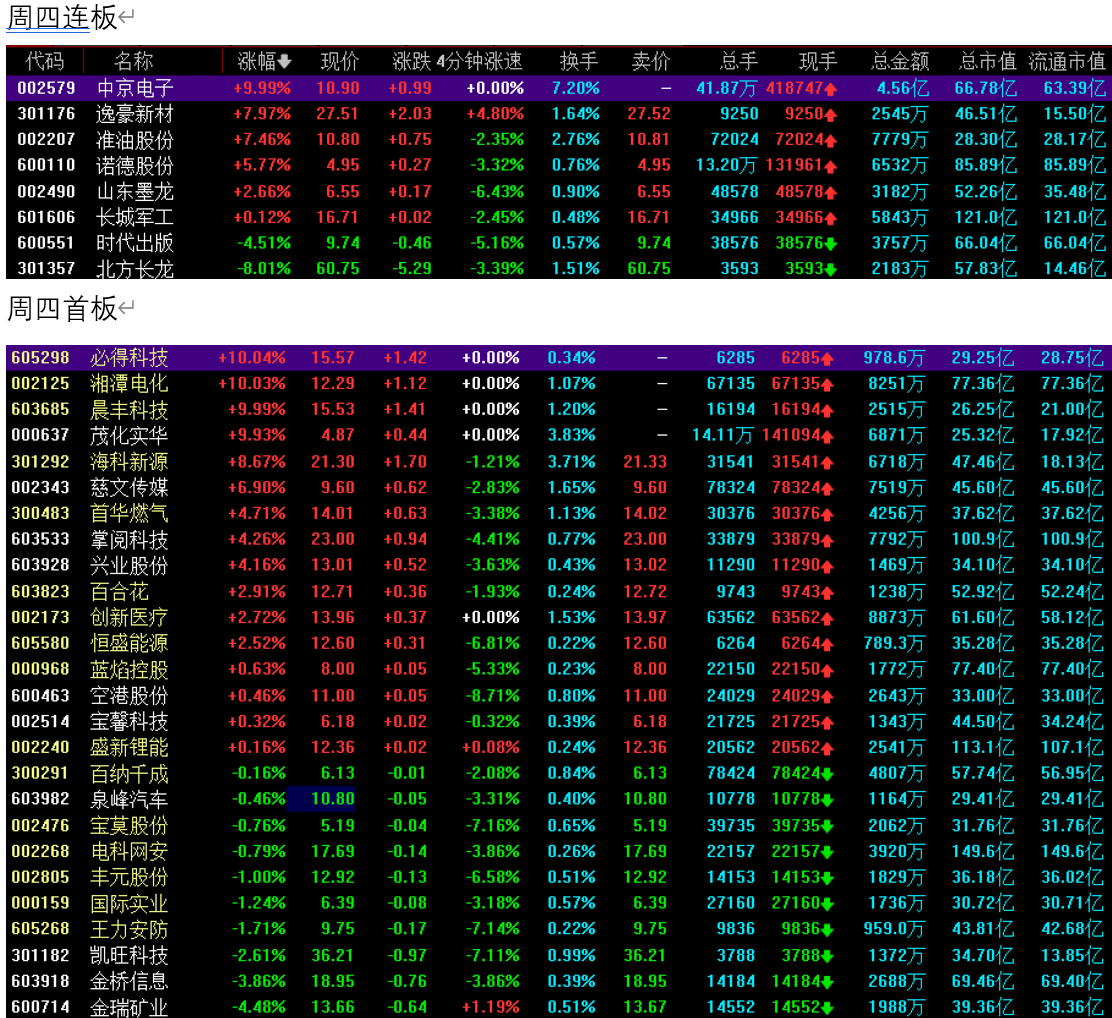
Task: Click the 总手 column header
Action: tap(738, 62)
